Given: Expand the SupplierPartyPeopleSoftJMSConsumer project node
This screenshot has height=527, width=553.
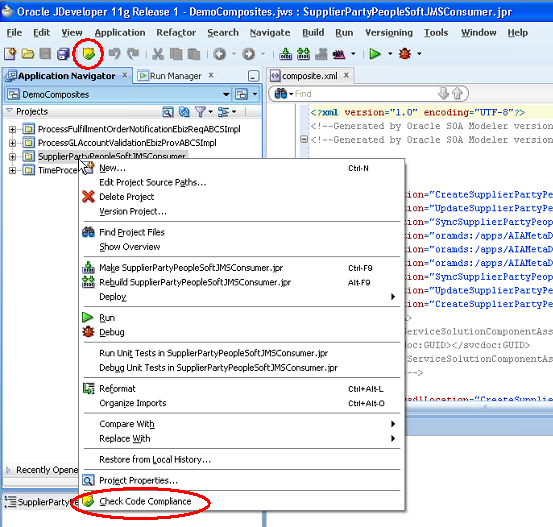Looking at the screenshot, I should tap(12, 157).
